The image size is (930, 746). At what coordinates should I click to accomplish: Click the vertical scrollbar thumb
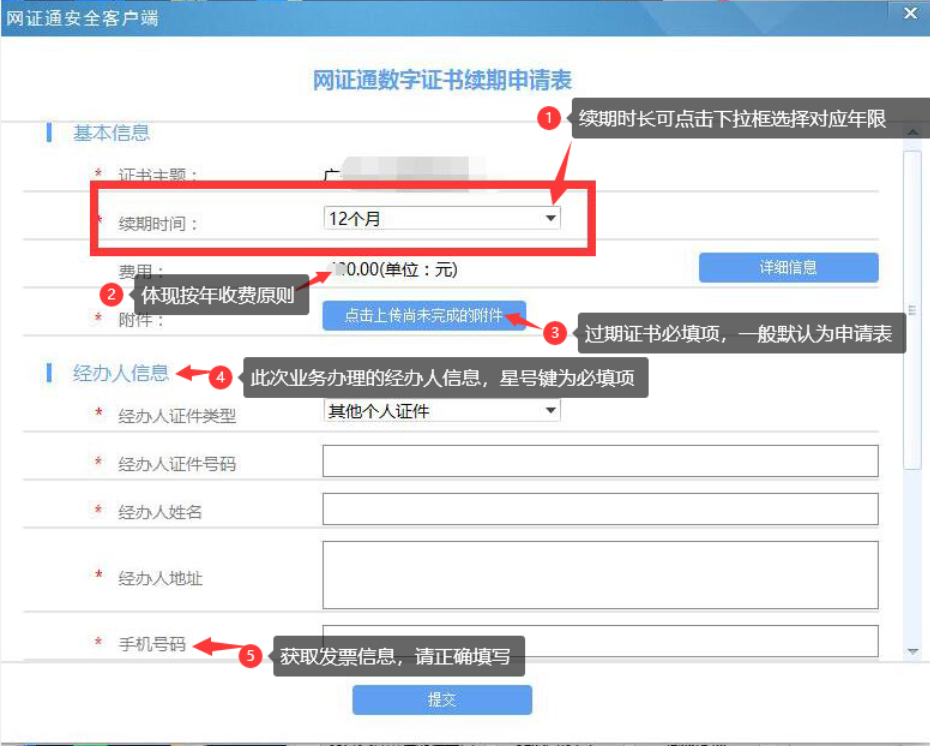(910, 310)
